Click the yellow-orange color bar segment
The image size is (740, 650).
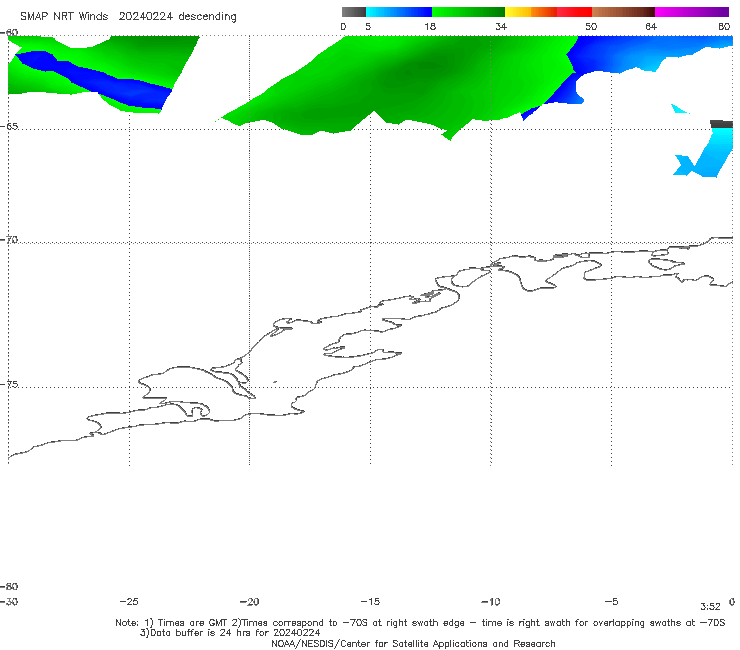tap(530, 12)
